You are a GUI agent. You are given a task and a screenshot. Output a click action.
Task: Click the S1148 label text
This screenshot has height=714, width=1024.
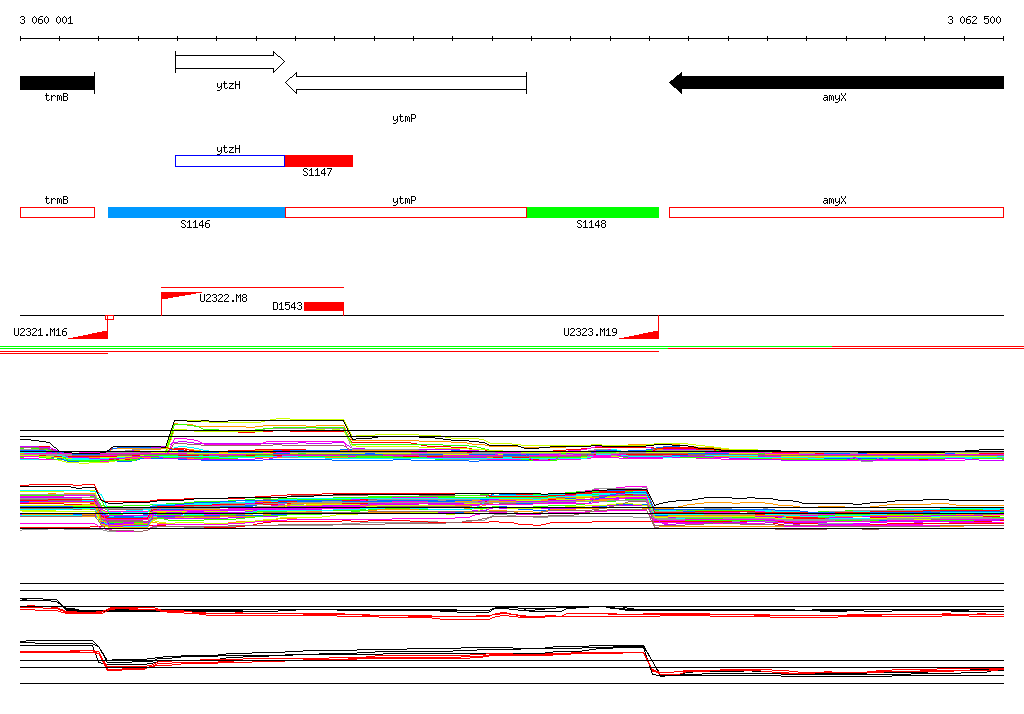pos(591,224)
